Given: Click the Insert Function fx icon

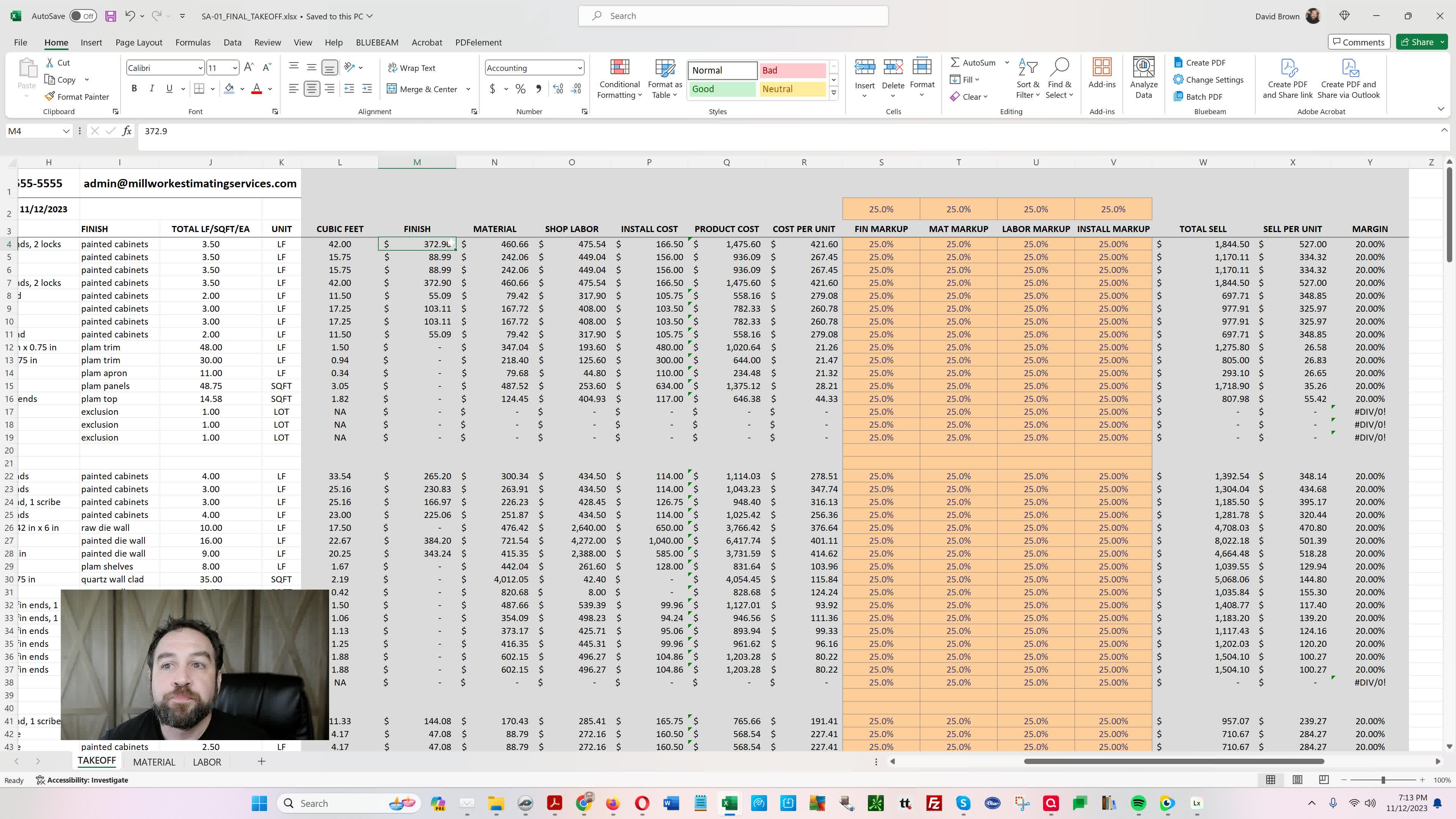Looking at the screenshot, I should pos(127,131).
